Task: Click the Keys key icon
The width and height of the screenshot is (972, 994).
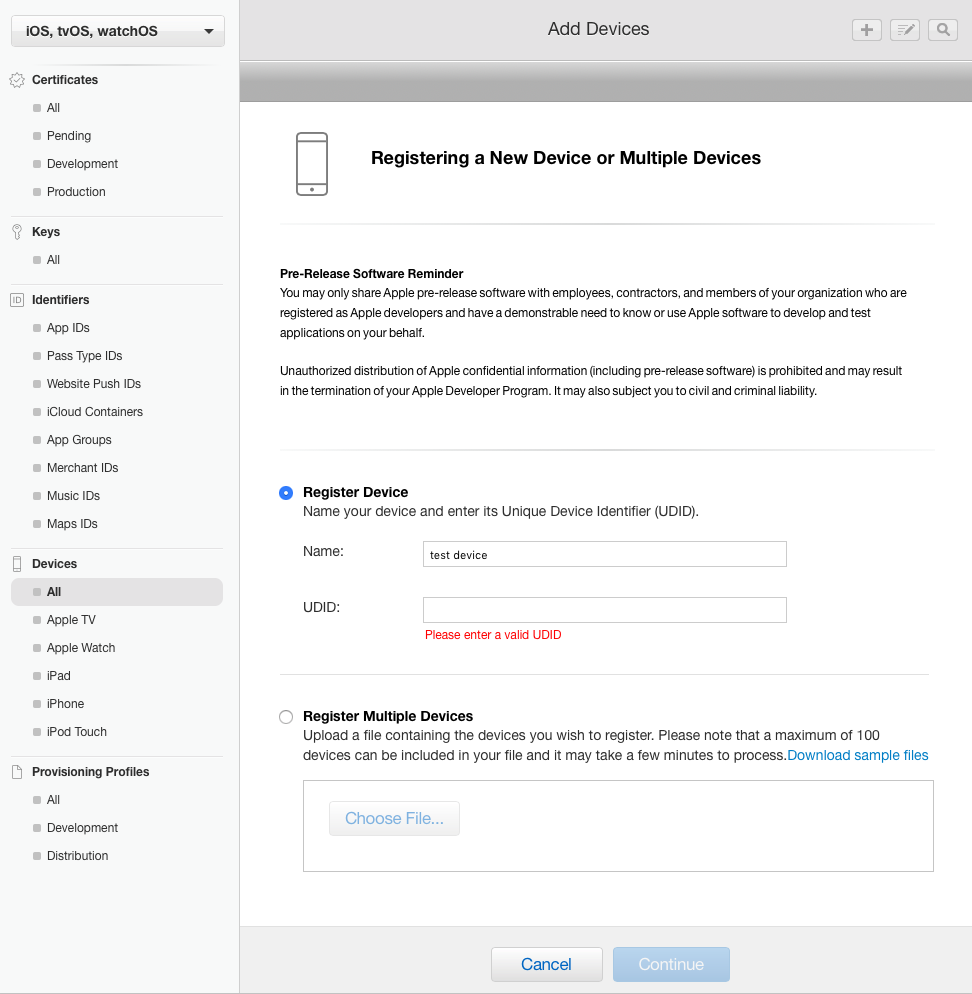Action: pyautogui.click(x=17, y=232)
